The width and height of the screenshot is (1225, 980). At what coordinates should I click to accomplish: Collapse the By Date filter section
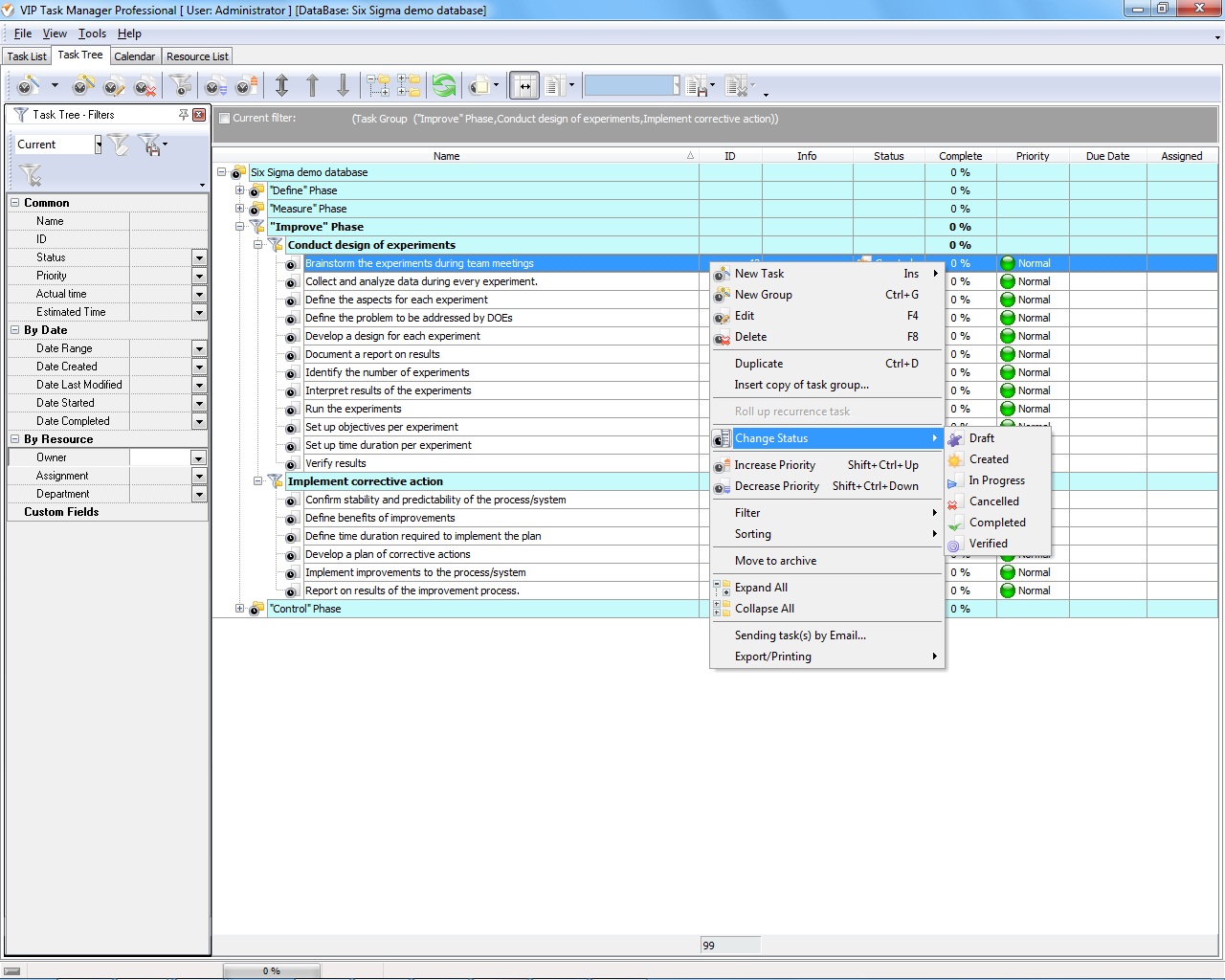[x=15, y=330]
